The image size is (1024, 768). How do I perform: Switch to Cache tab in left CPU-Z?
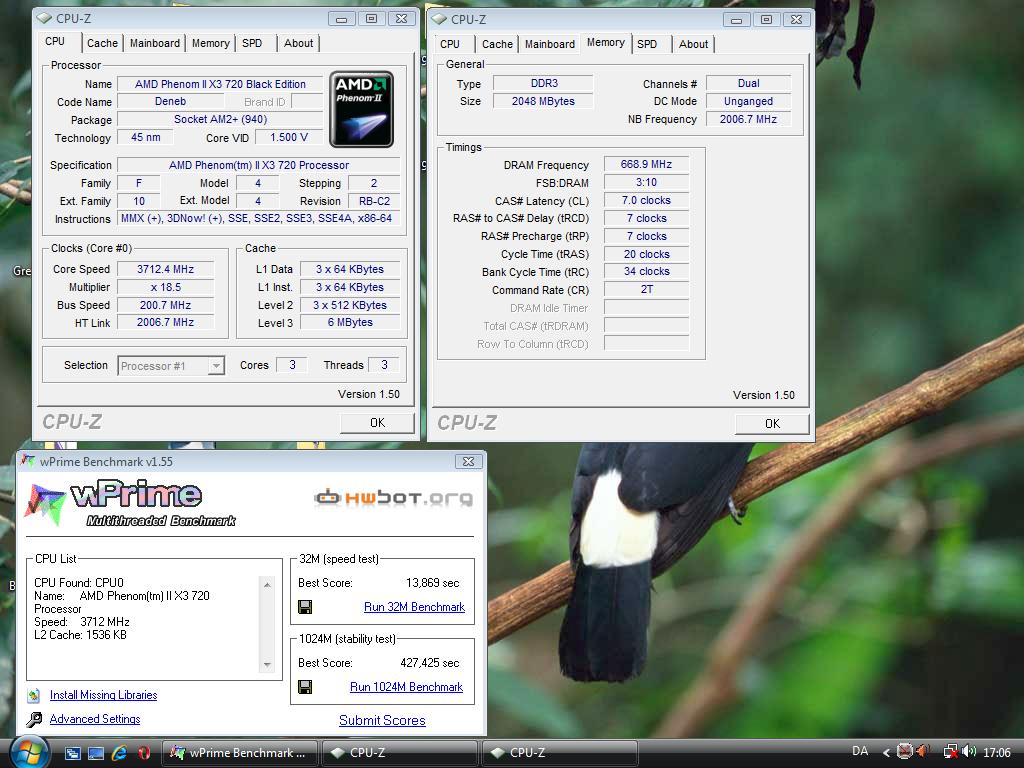click(102, 43)
